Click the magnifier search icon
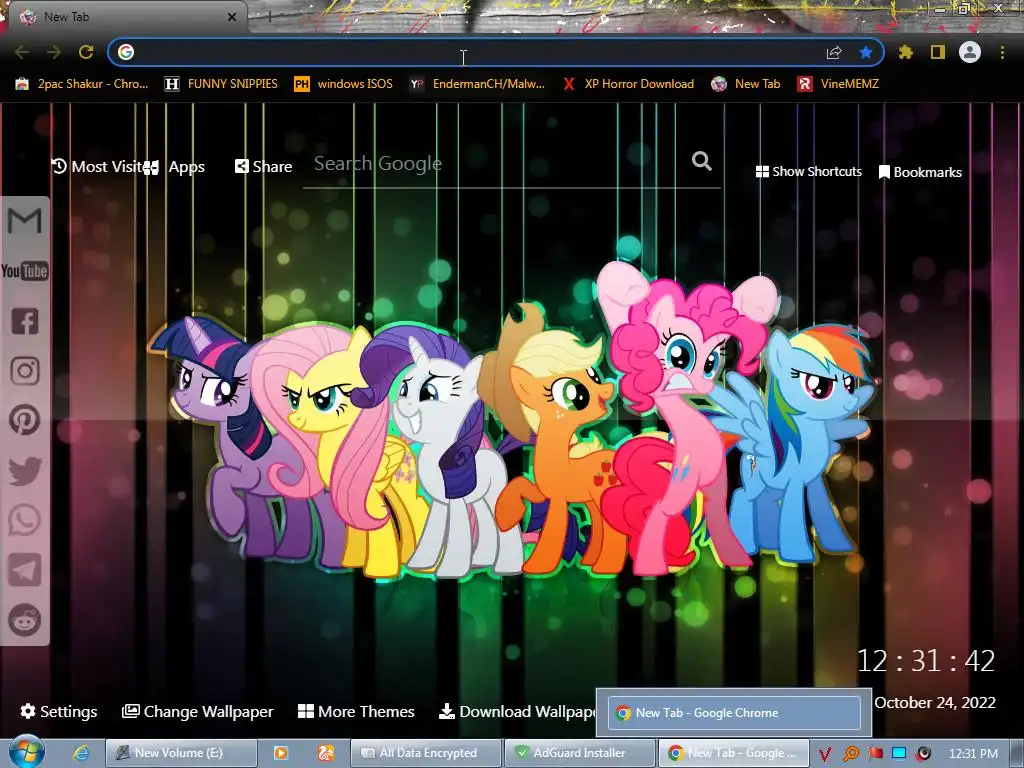Viewport: 1024px width, 768px height. click(x=702, y=161)
